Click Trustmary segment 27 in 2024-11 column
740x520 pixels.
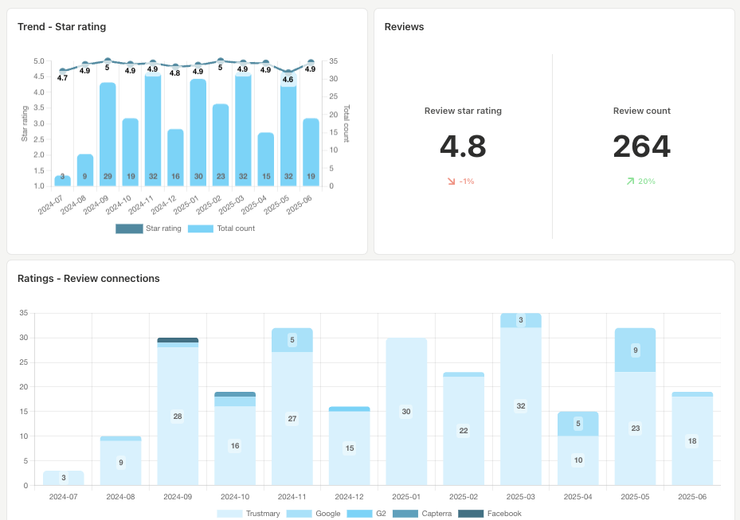tap(292, 419)
